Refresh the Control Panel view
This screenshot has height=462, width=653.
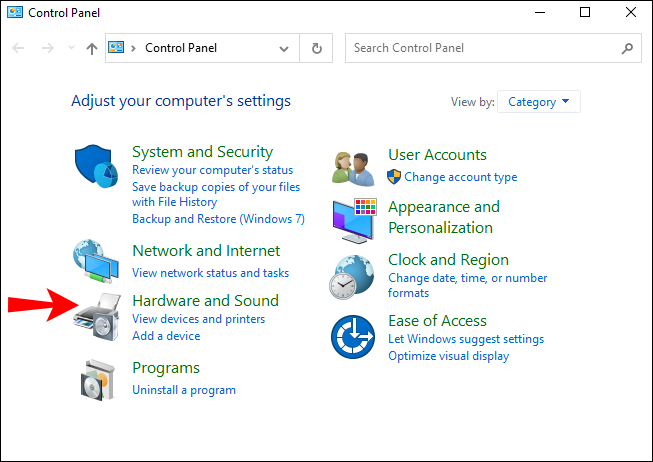317,48
